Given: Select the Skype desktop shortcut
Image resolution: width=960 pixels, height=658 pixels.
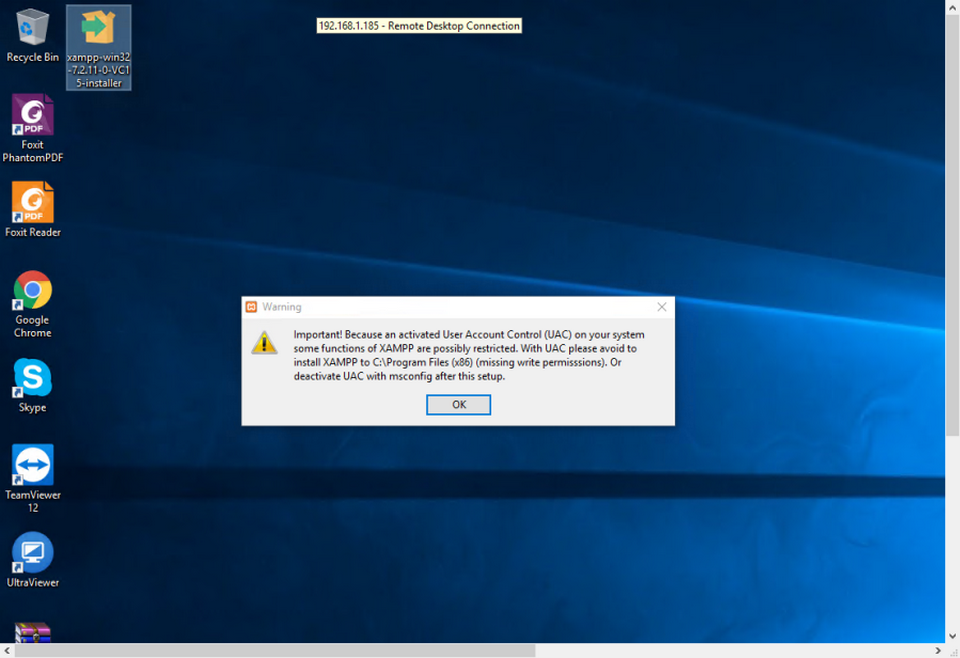Looking at the screenshot, I should [x=32, y=386].
